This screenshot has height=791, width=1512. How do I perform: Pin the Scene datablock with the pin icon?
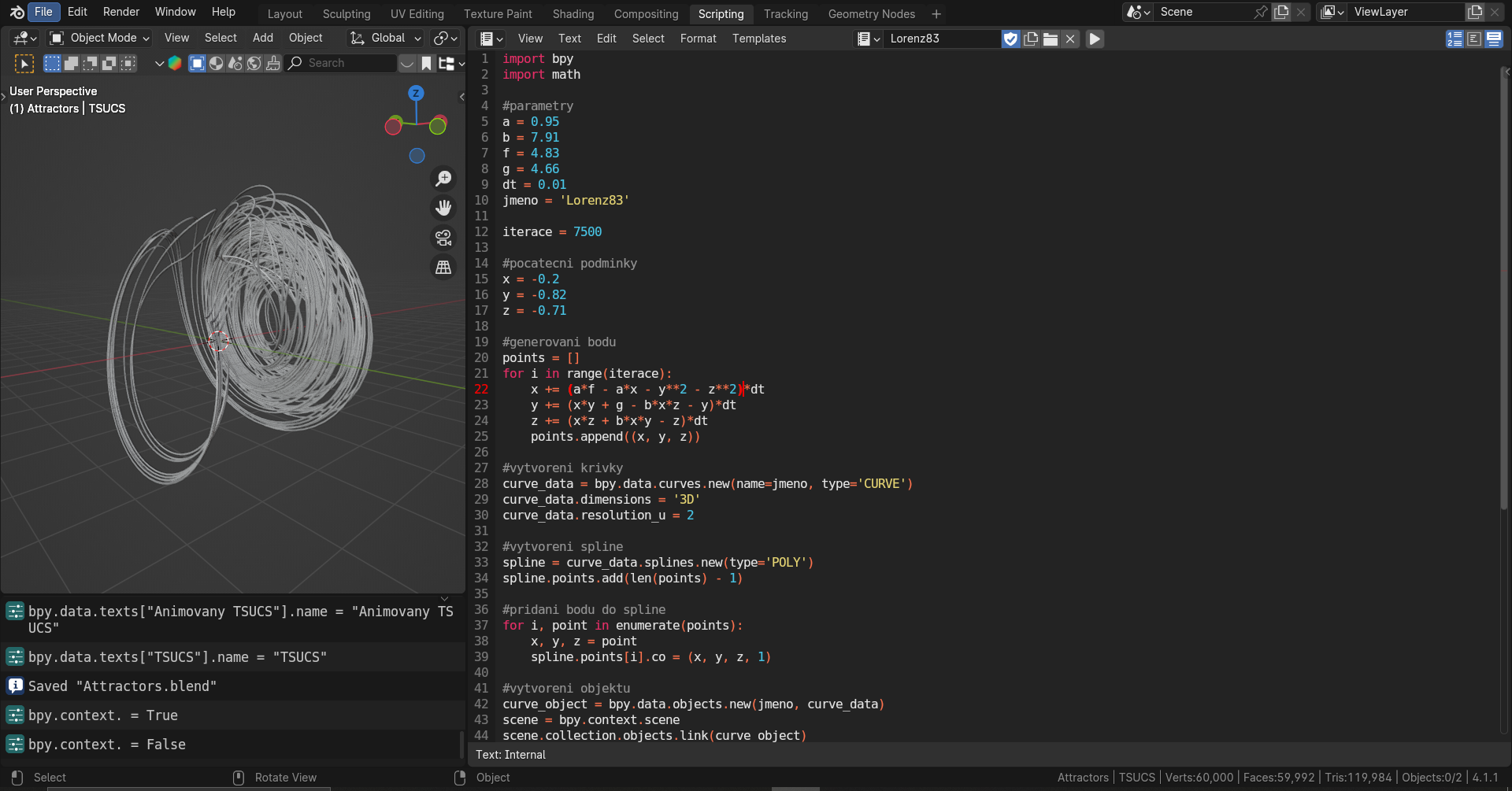pos(1258,12)
